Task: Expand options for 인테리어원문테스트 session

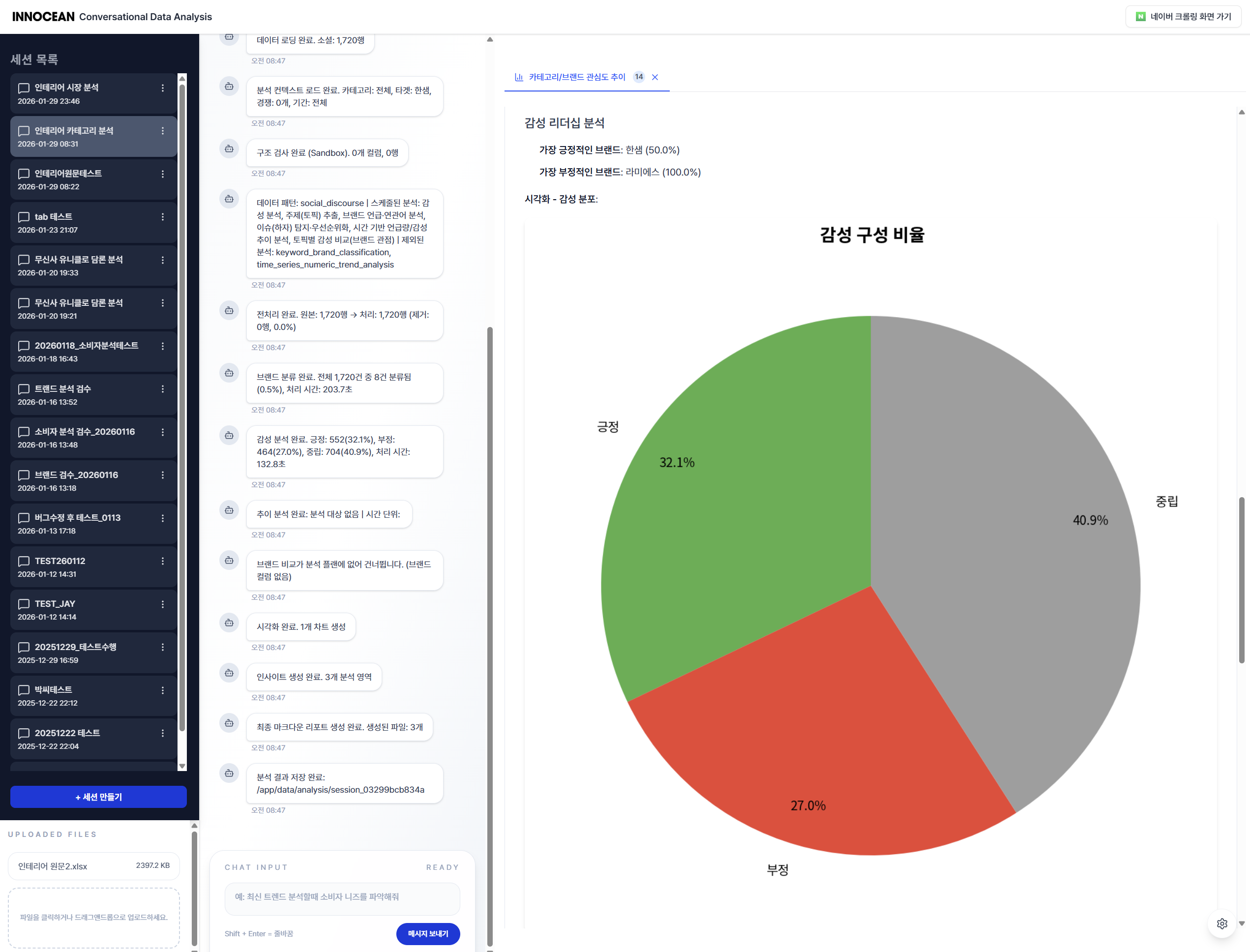Action: pyautogui.click(x=163, y=174)
